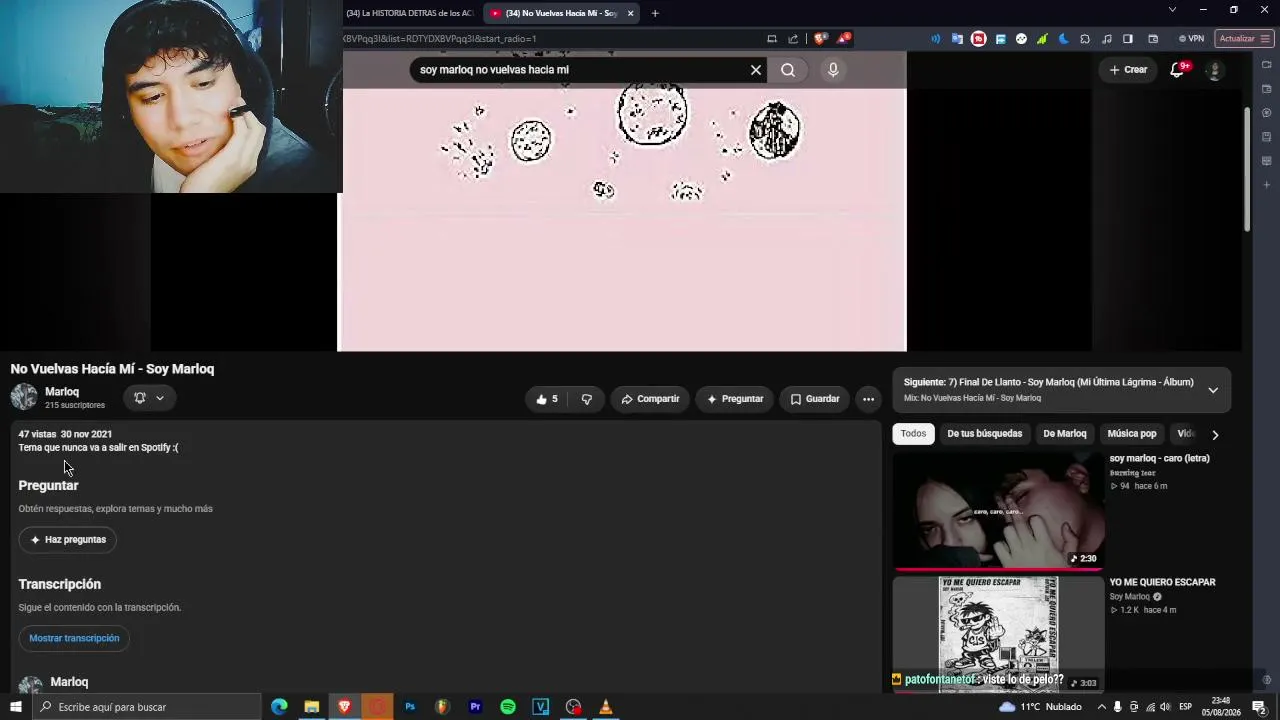This screenshot has height=720, width=1280.
Task: Share the video via Compartir
Action: pos(650,399)
